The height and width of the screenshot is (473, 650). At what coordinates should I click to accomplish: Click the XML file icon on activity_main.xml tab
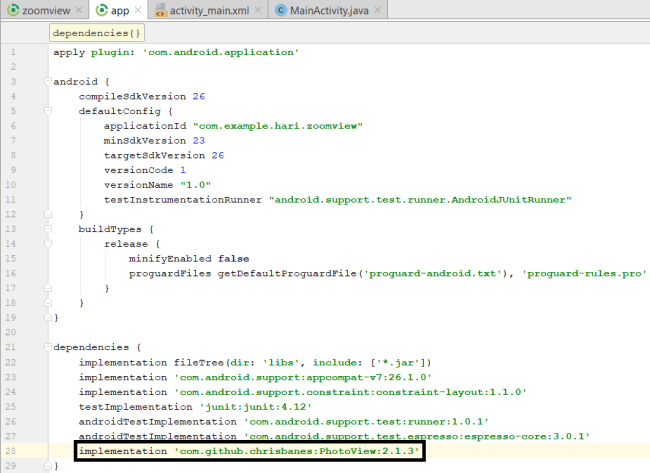coord(160,10)
